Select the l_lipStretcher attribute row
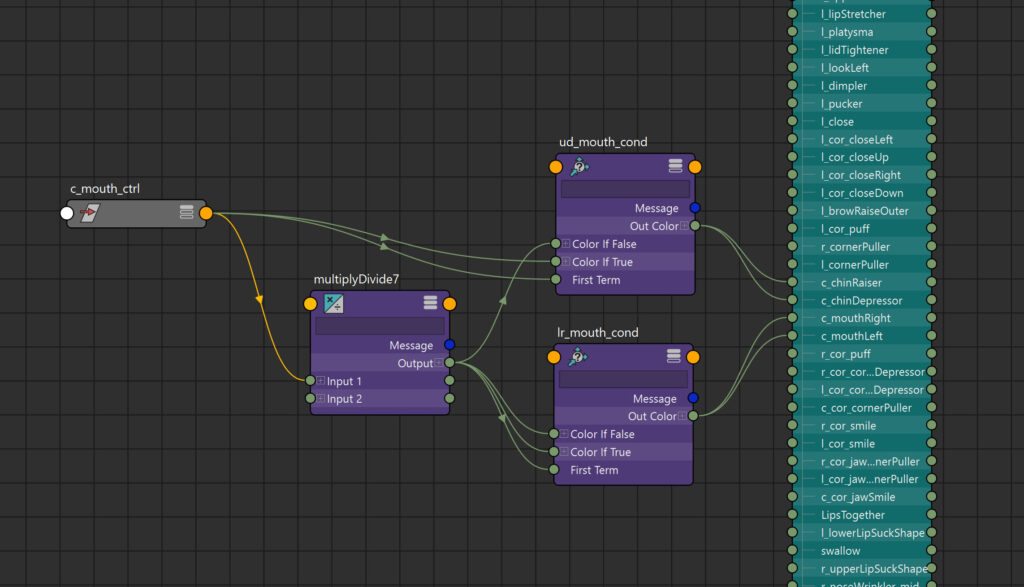This screenshot has width=1024, height=587. (x=862, y=14)
